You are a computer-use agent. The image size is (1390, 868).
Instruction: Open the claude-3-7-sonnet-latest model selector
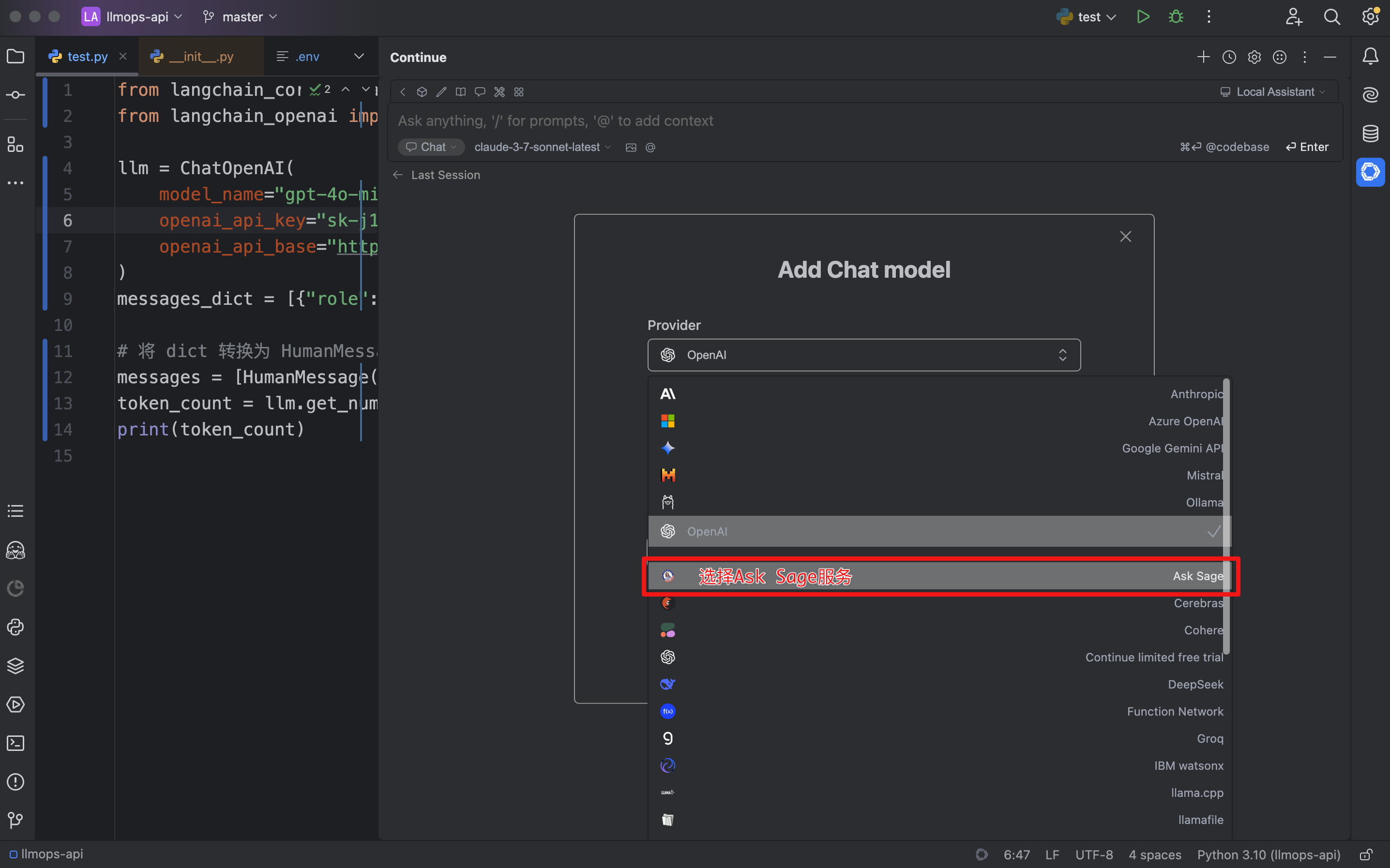[540, 147]
